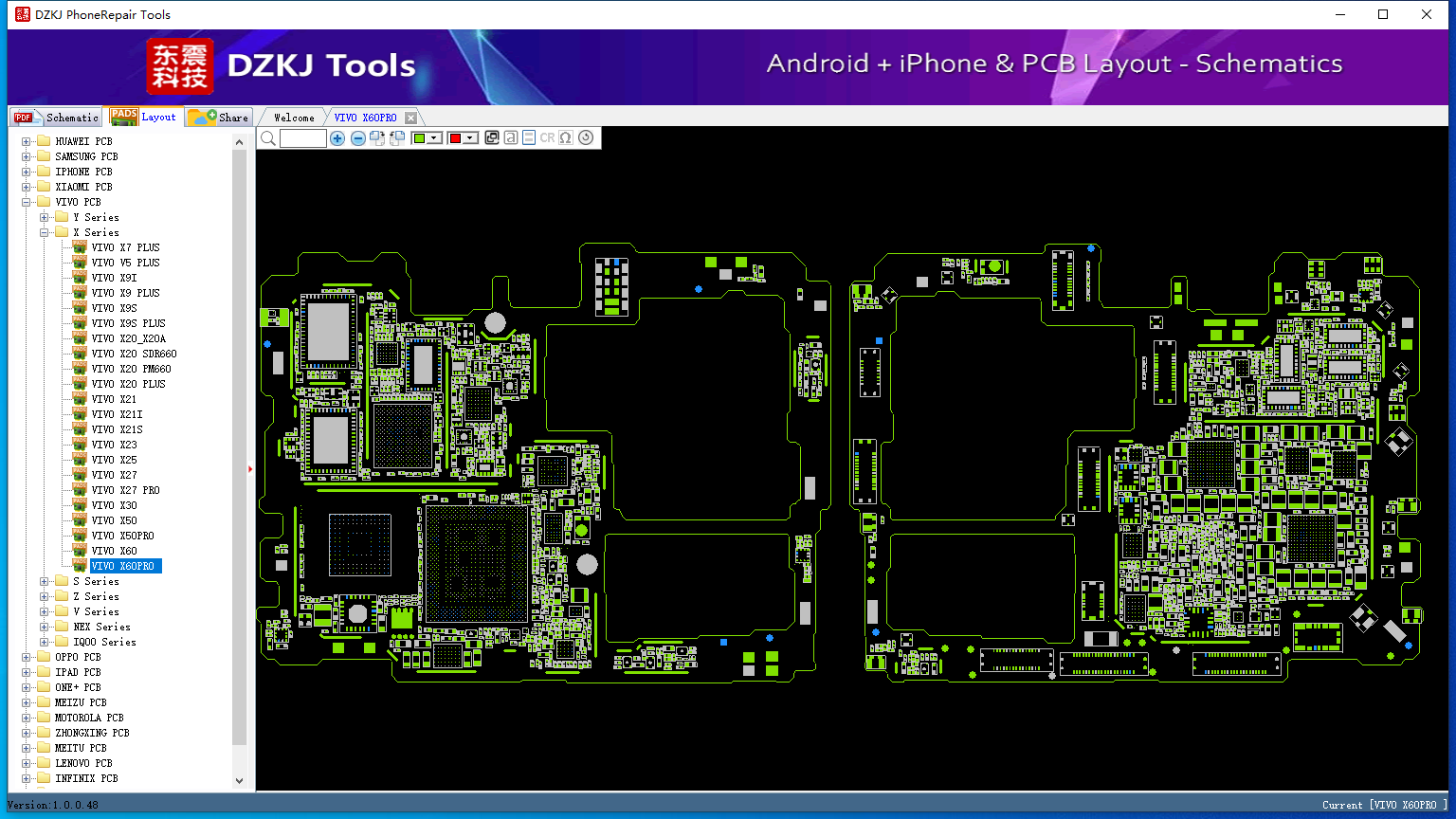Click the VIVO X21 board icon
1456x819 pixels.
[x=80, y=399]
